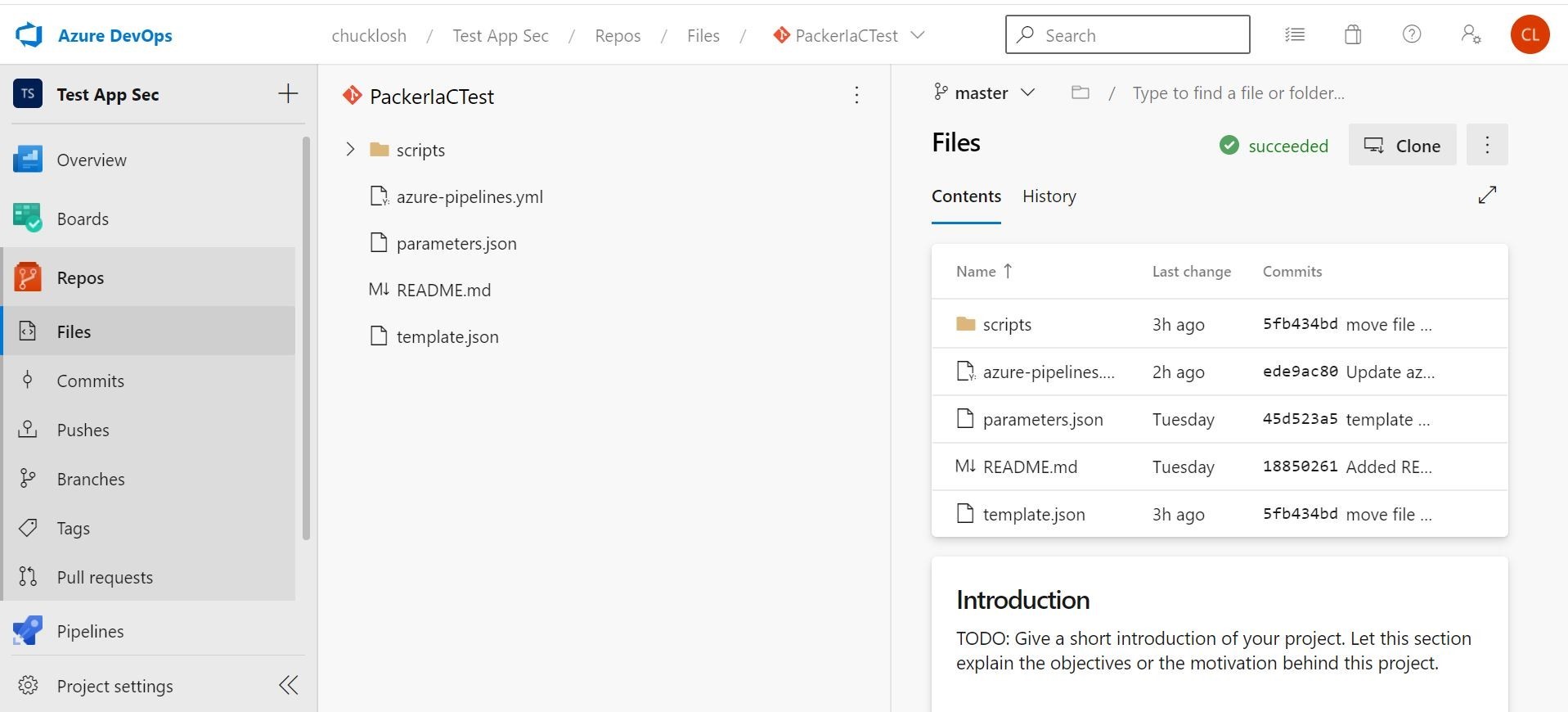
Task: Click the Clone button
Action: [x=1402, y=145]
